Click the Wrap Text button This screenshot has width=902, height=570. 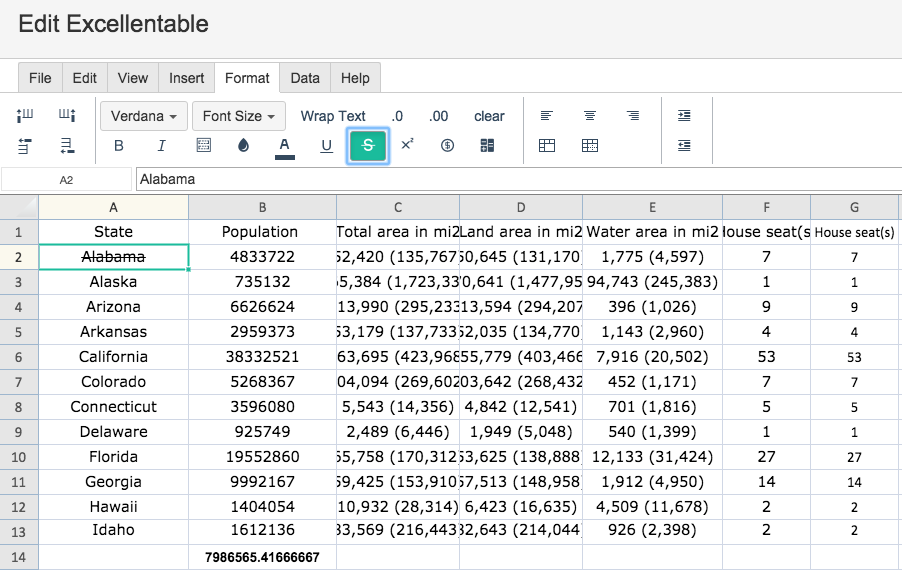(333, 116)
